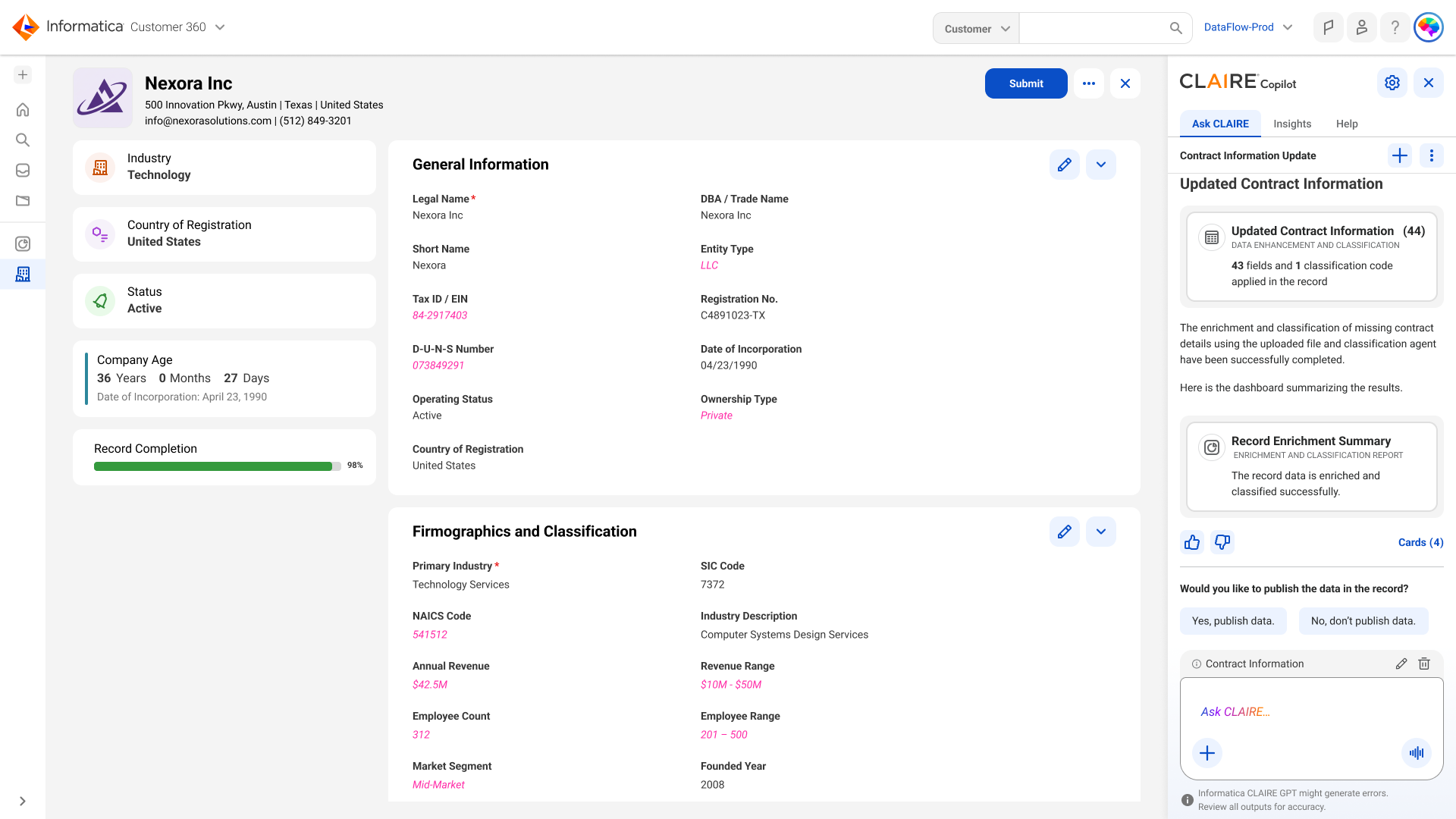1456x819 pixels.
Task: Click the voice input waveform icon
Action: coord(1417,753)
